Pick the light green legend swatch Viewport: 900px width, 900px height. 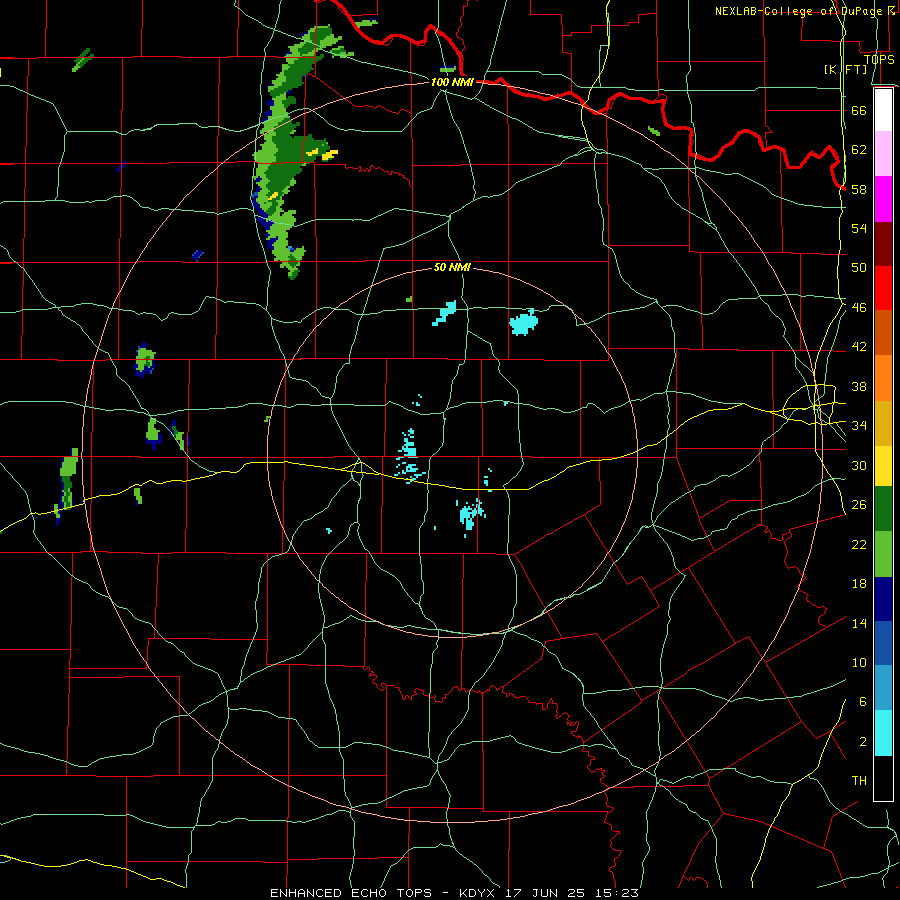(883, 554)
